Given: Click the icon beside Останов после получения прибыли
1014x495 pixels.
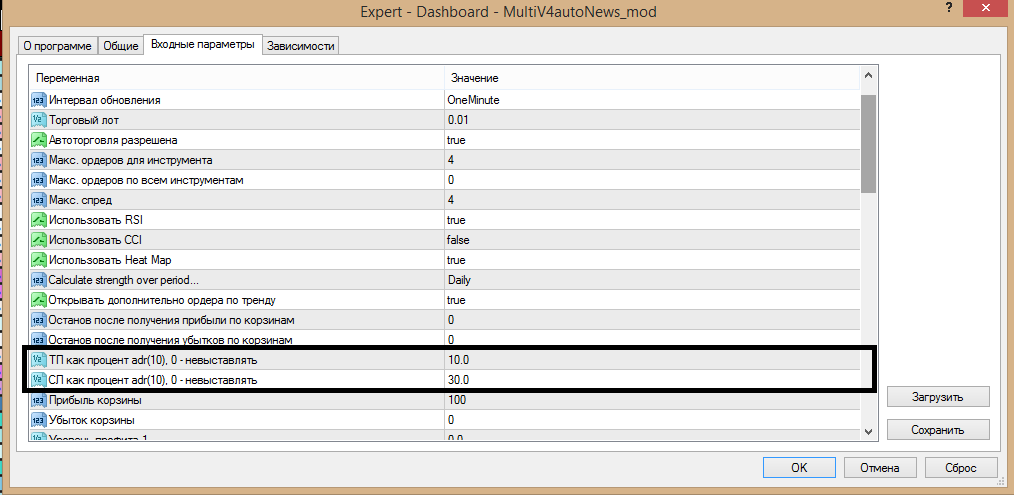Looking at the screenshot, I should point(39,320).
